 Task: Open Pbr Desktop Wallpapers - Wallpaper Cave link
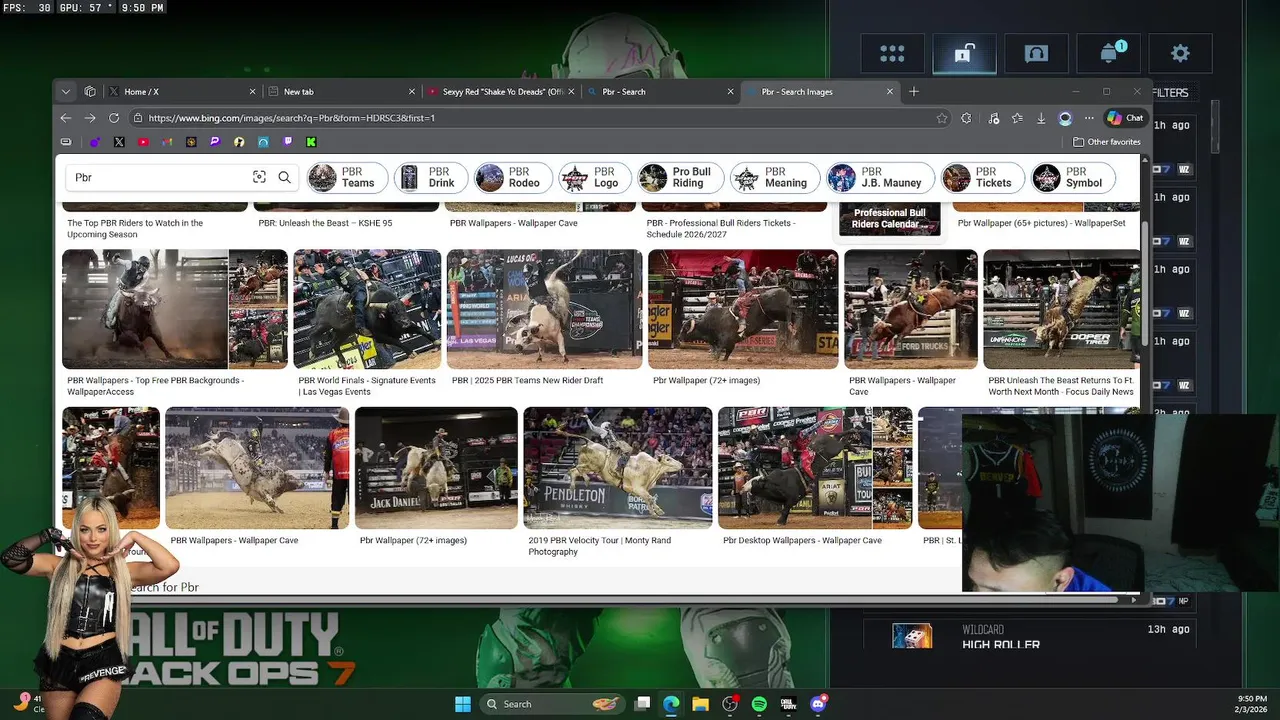click(802, 540)
